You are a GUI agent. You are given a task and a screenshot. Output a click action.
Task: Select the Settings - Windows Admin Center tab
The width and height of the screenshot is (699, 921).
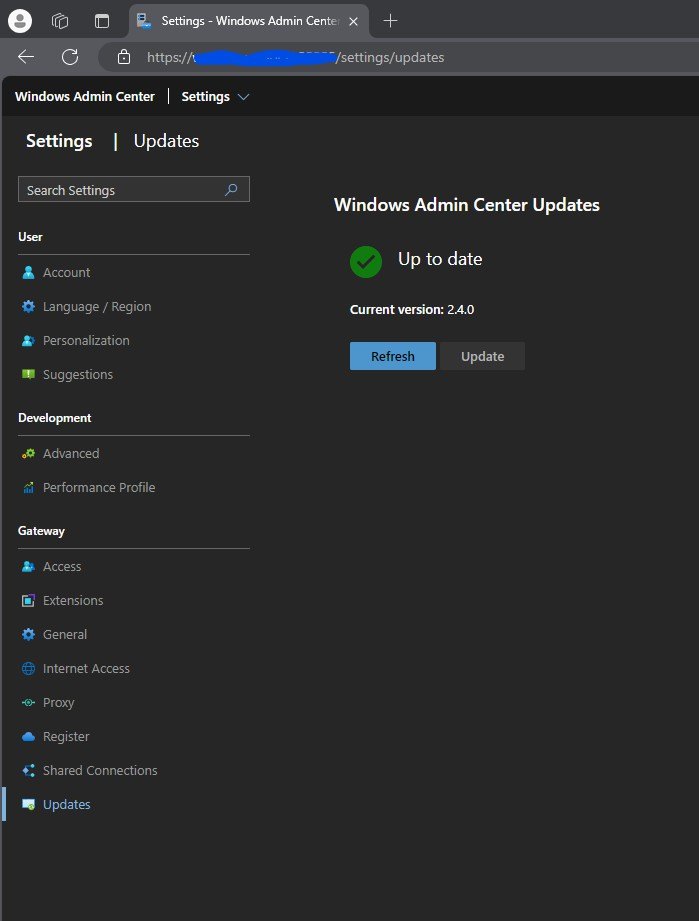[x=249, y=21]
